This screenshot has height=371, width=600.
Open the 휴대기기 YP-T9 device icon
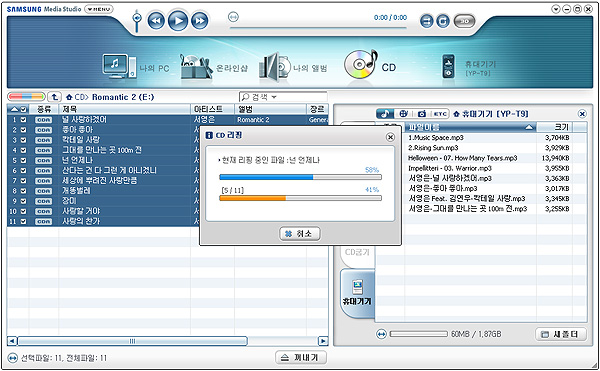pos(448,66)
